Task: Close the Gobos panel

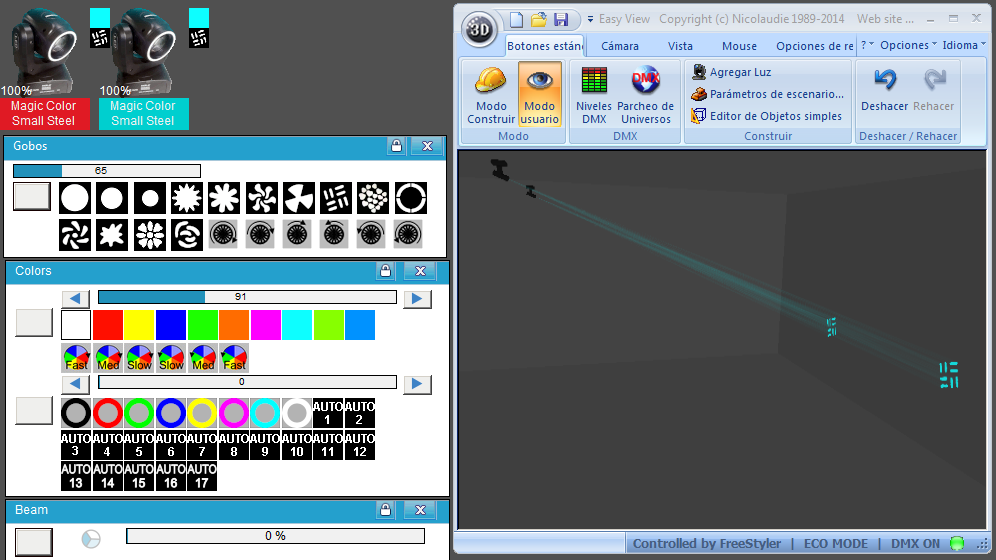Action: tap(427, 146)
